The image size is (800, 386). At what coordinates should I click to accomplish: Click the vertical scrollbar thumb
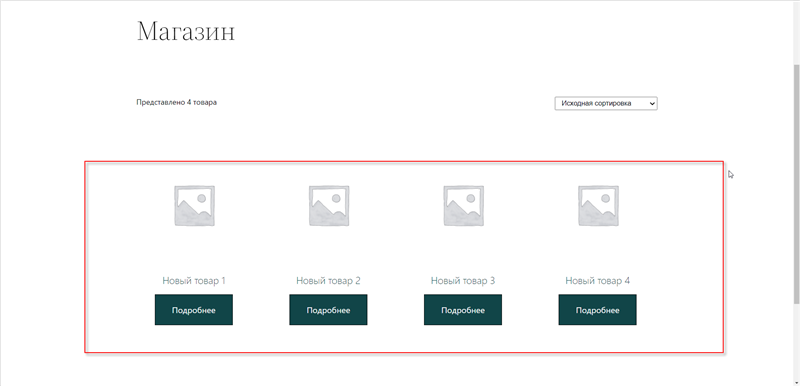[796, 184]
